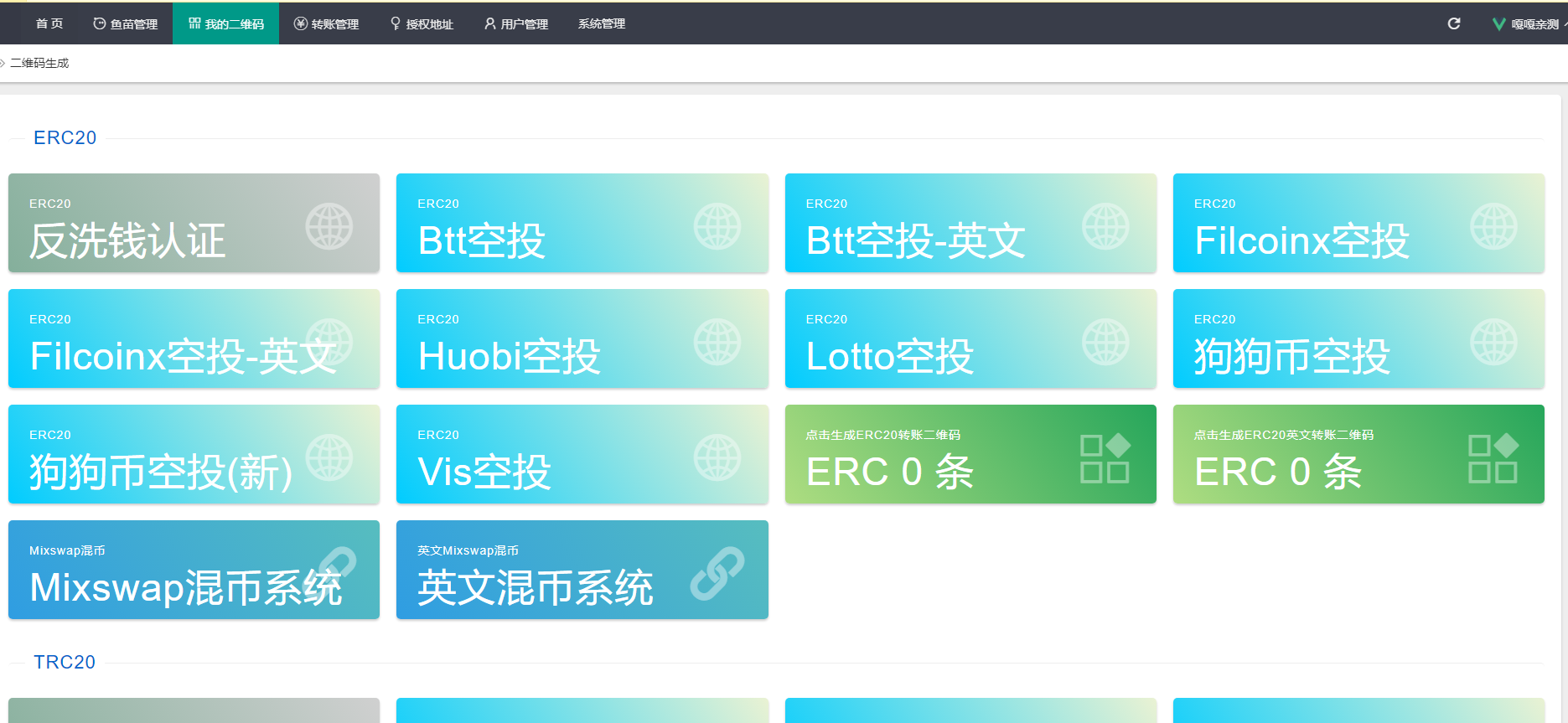Open the 授权地址 menu
This screenshot has height=723, width=1568.
click(422, 23)
